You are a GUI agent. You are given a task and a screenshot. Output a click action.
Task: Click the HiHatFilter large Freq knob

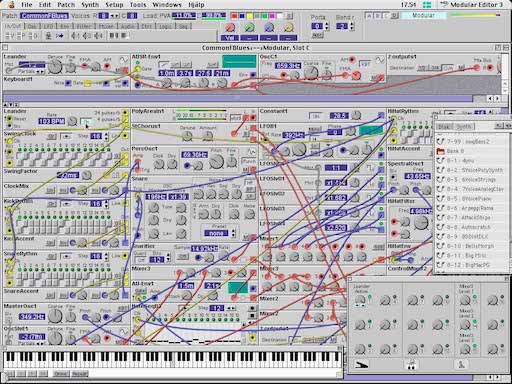coord(421,223)
